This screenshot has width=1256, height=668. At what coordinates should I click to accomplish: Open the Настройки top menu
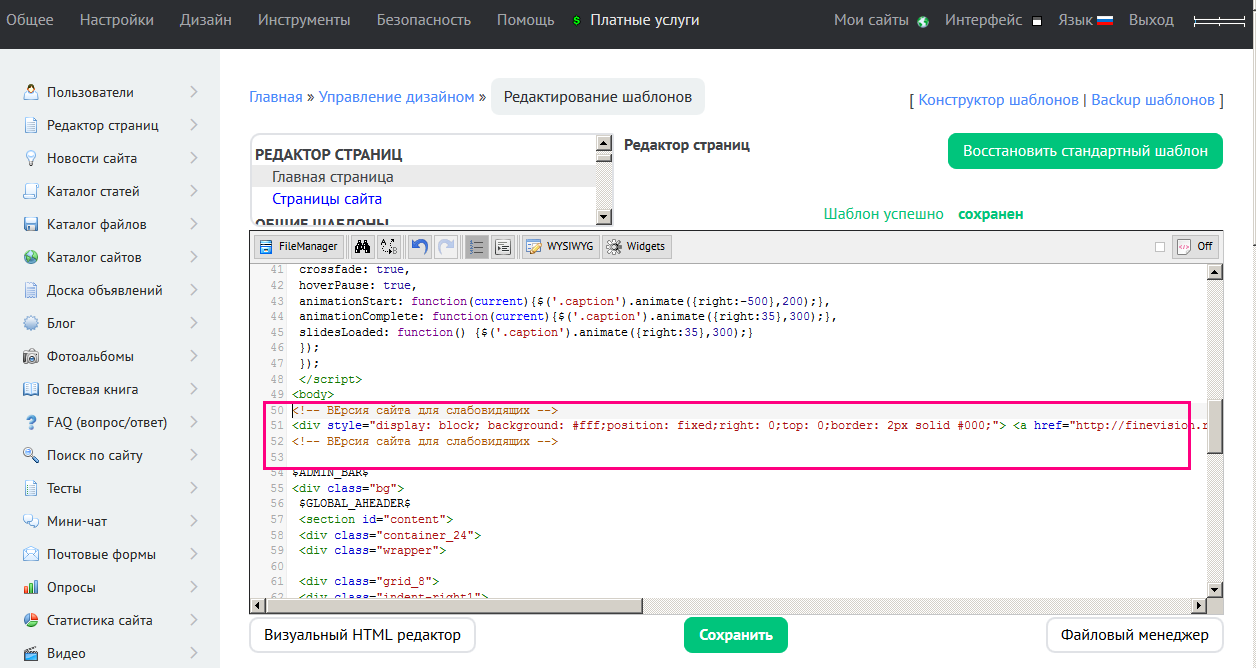pos(117,20)
